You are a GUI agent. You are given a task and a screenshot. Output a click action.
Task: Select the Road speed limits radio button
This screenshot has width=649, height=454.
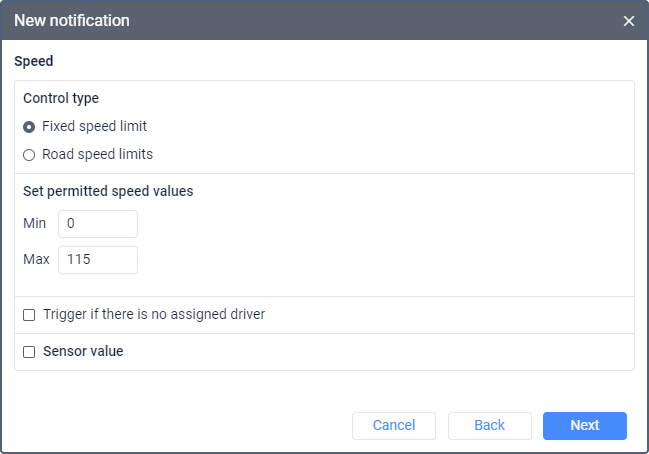click(x=29, y=155)
